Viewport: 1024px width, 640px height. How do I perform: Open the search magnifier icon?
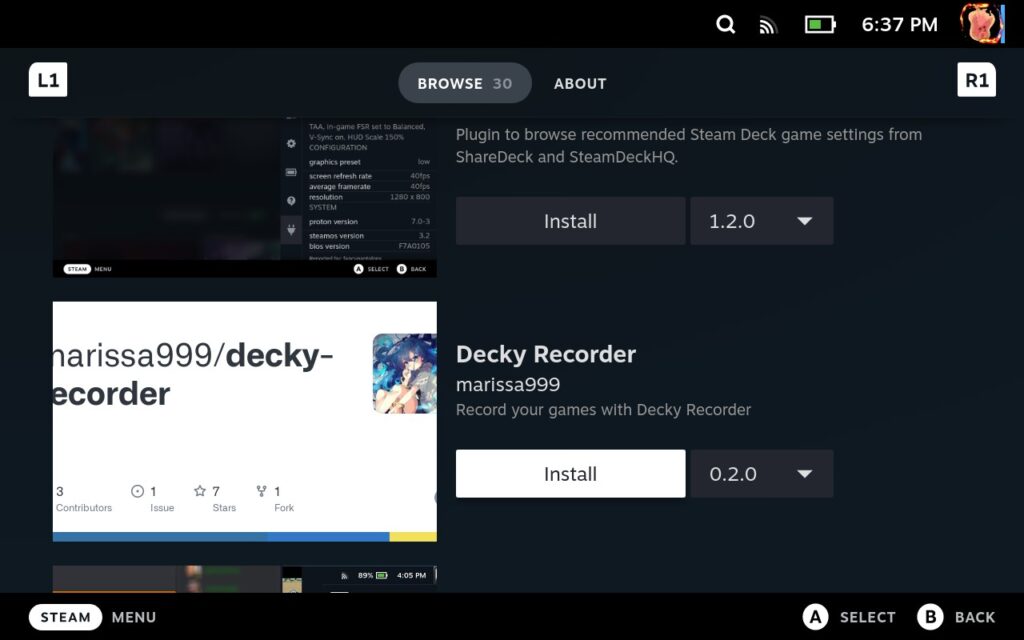click(725, 25)
